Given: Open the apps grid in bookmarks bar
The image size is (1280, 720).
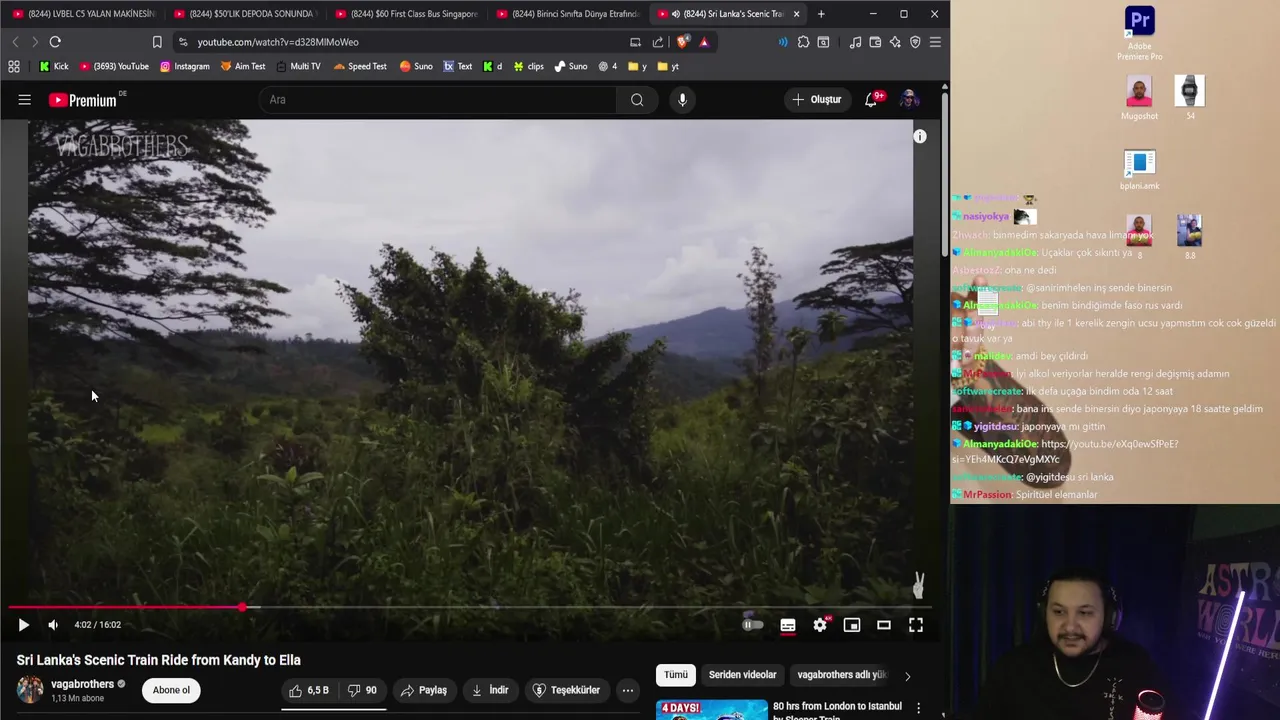Looking at the screenshot, I should coord(14,67).
